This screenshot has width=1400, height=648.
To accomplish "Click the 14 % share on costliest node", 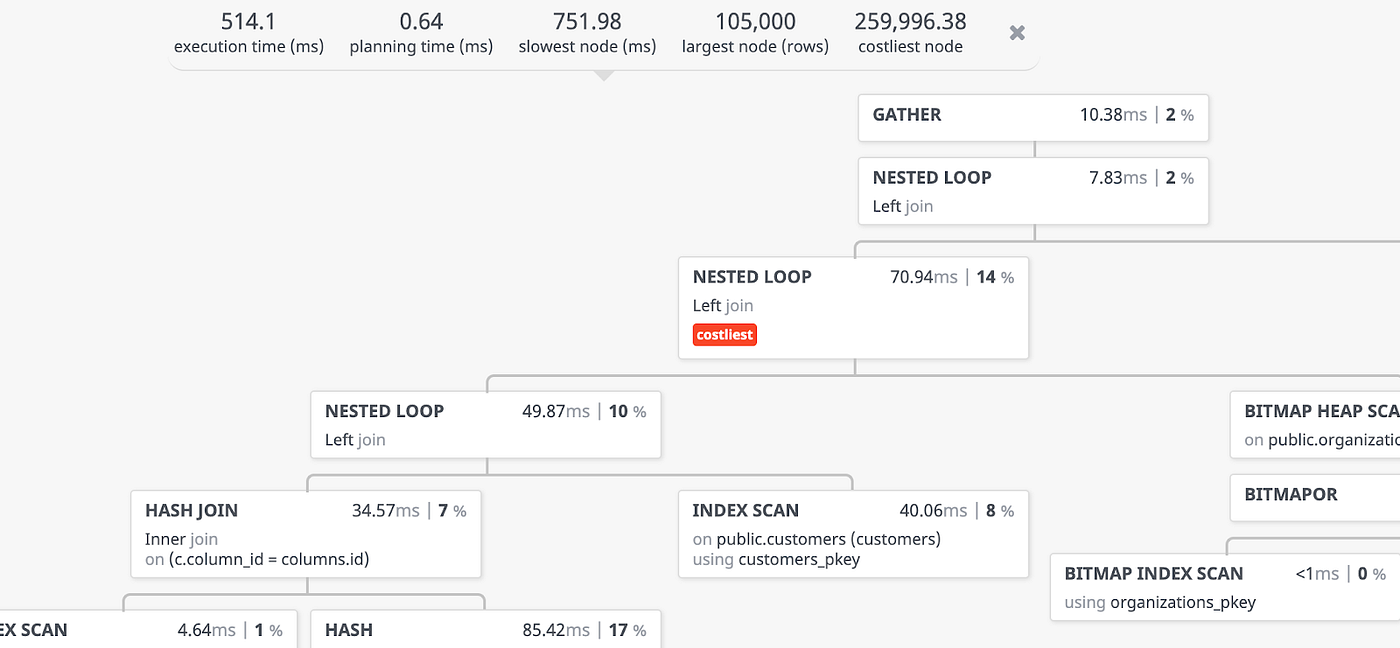I will click(995, 278).
